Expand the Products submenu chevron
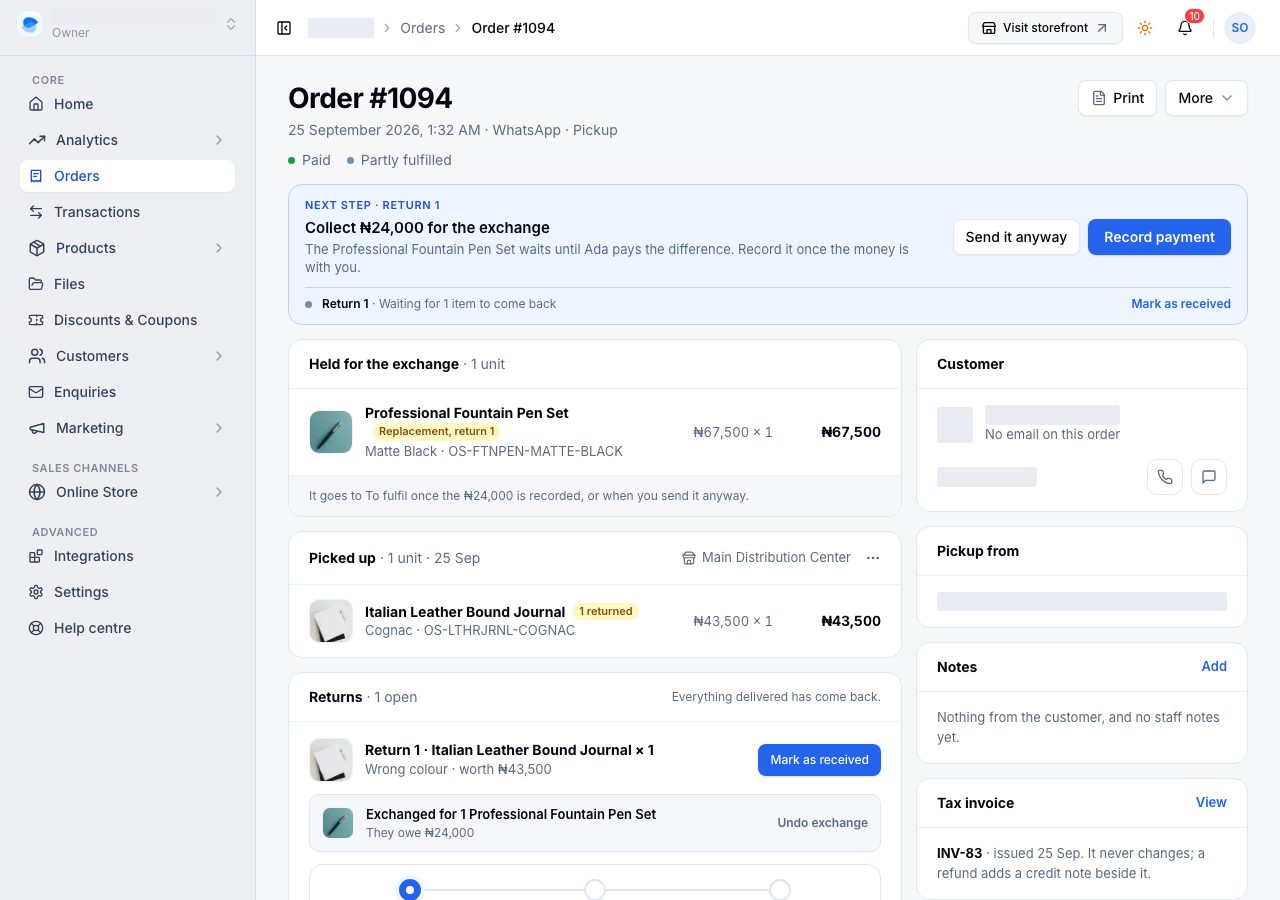This screenshot has width=1280, height=900. [219, 248]
